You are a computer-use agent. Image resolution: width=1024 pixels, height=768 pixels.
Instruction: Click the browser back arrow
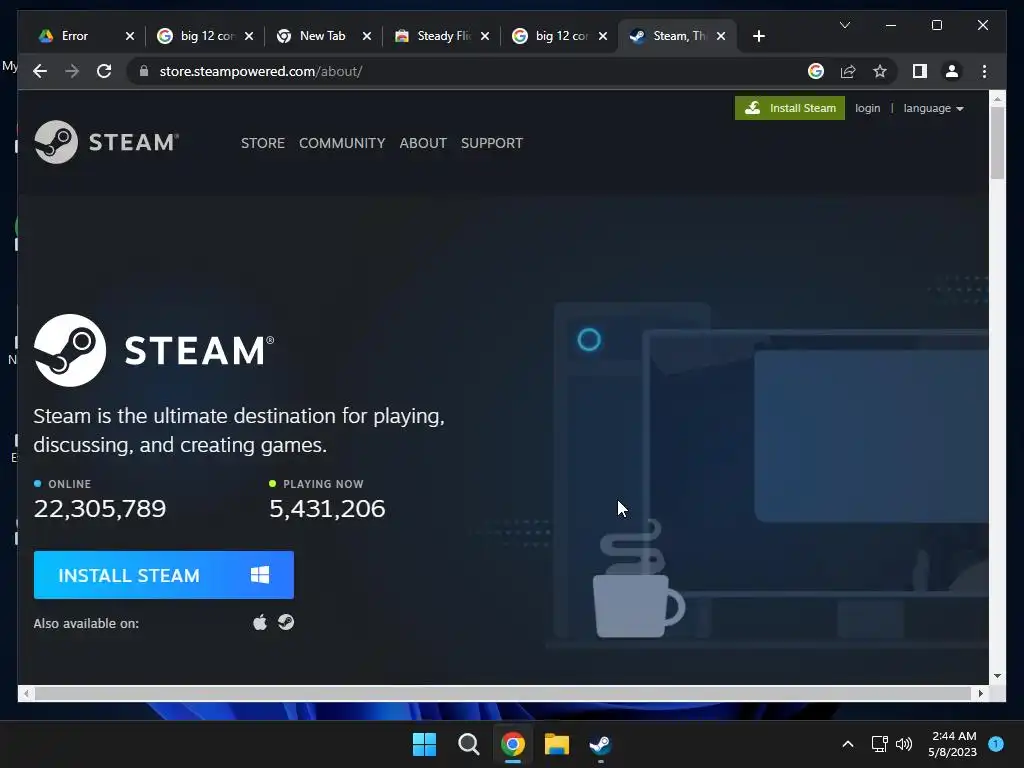click(x=40, y=71)
